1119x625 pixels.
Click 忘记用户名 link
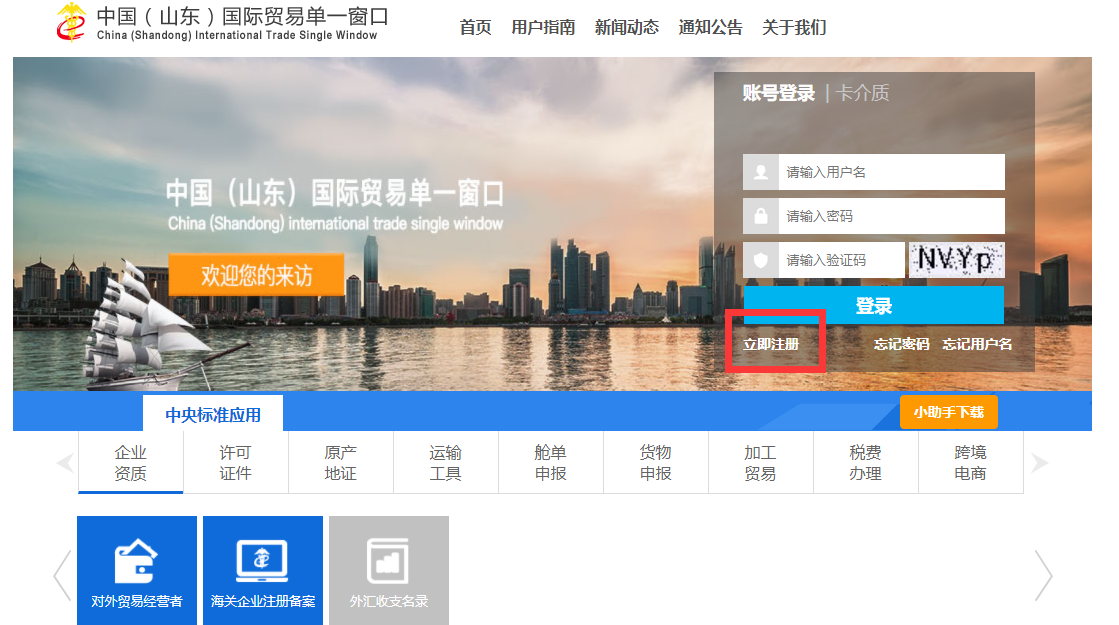977,344
